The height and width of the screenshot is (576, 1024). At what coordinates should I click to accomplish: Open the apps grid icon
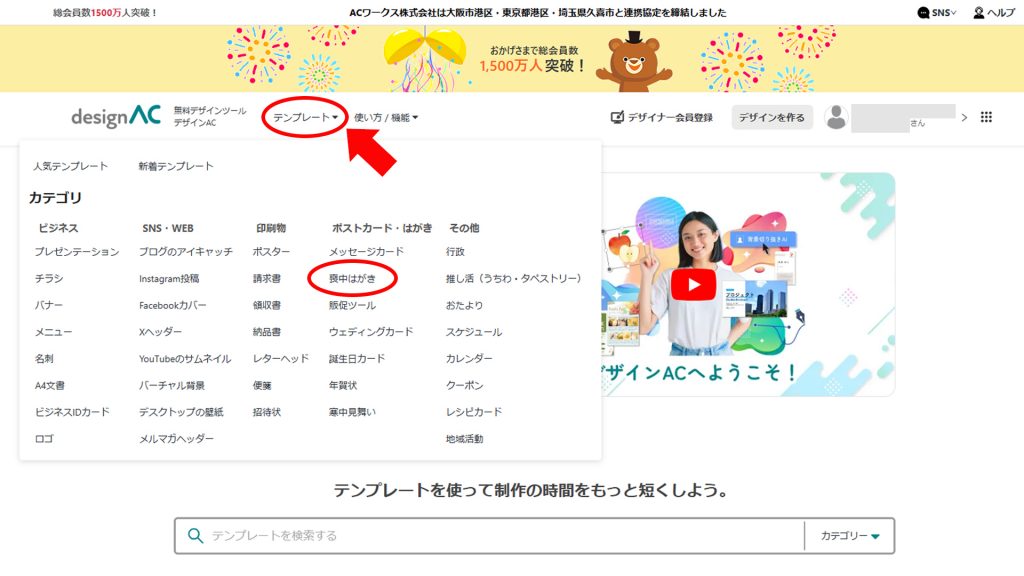click(986, 117)
